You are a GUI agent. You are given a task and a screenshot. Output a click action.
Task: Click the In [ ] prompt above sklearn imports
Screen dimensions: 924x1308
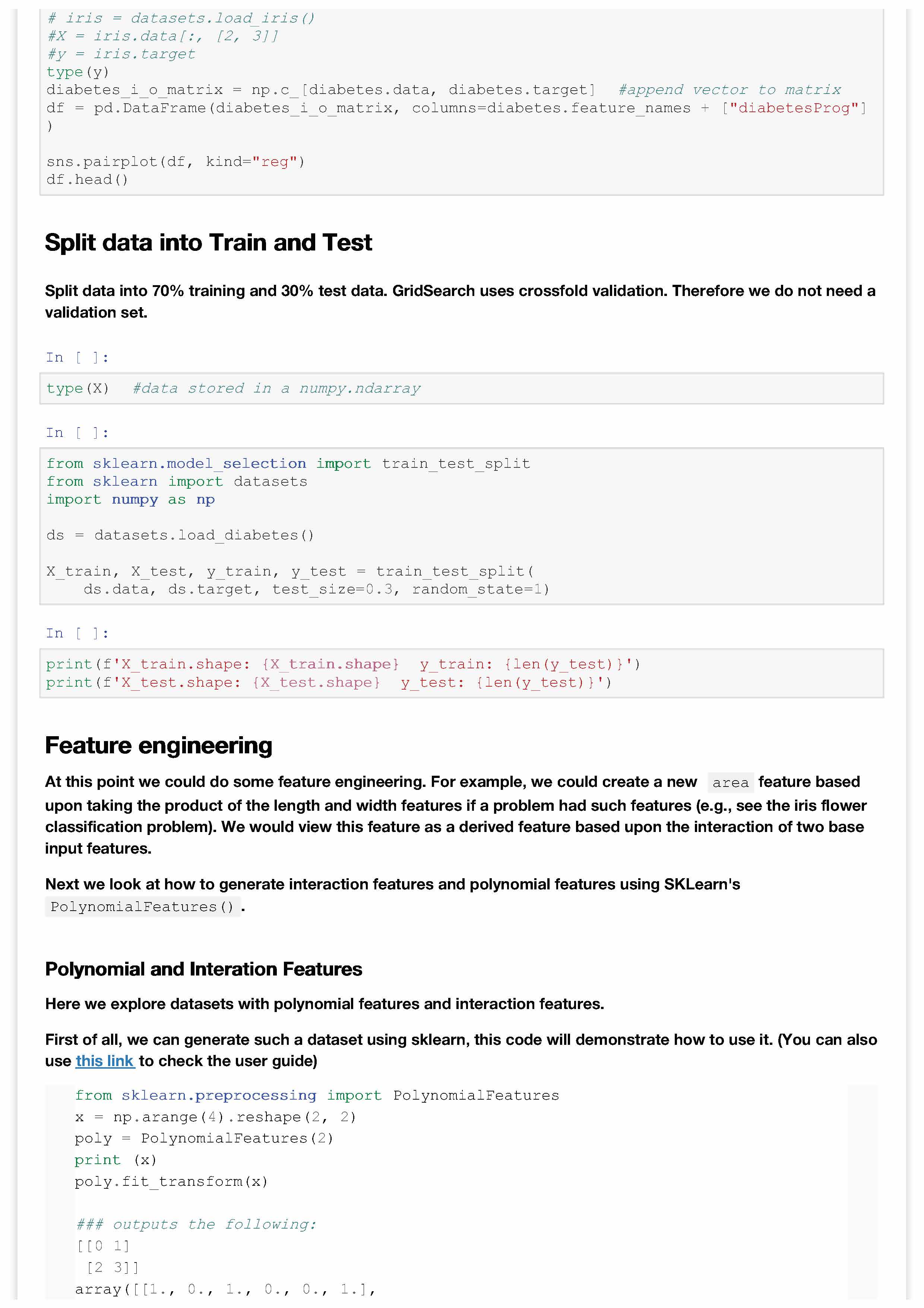(77, 433)
